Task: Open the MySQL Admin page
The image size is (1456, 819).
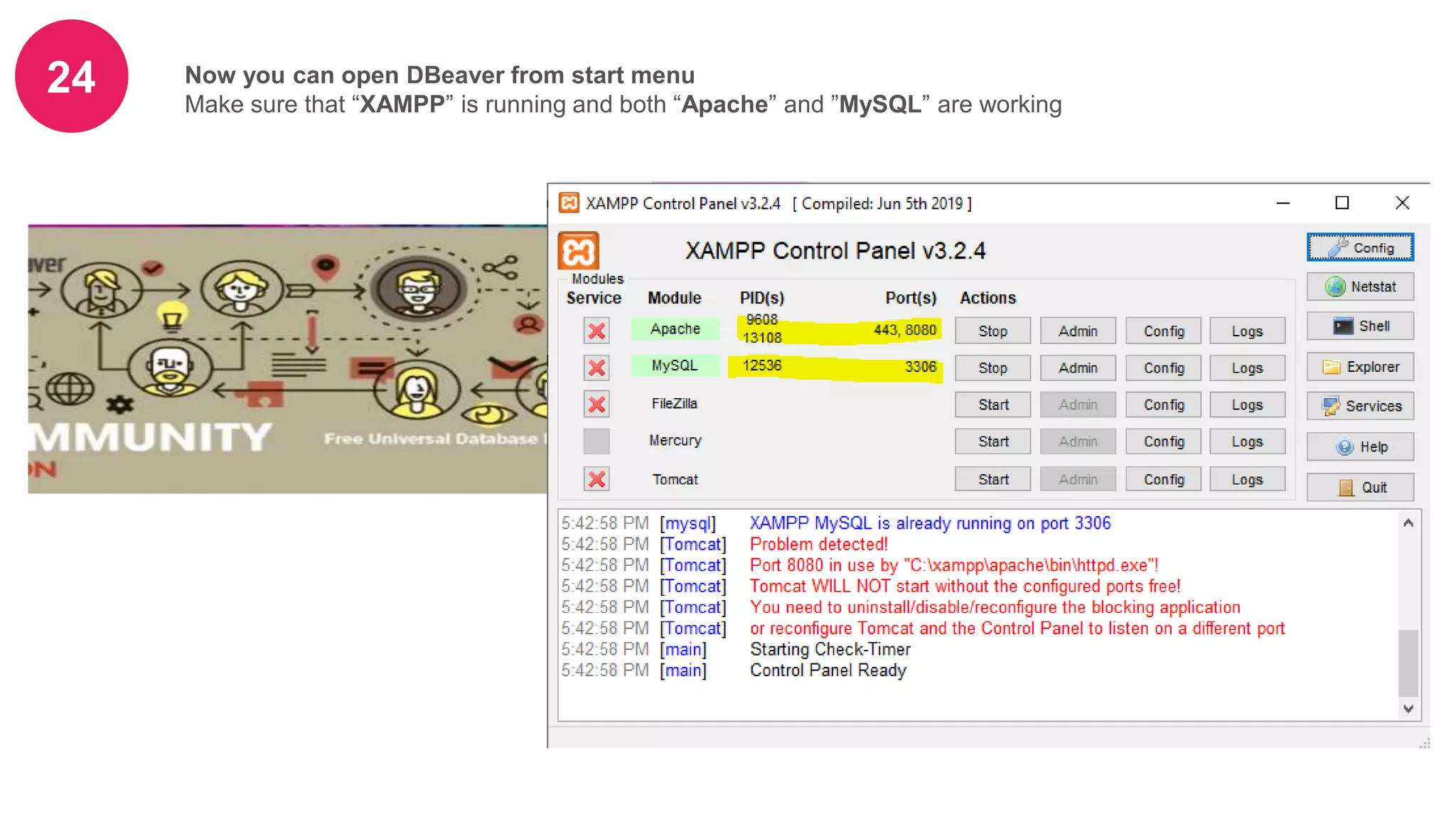Action: (x=1078, y=368)
